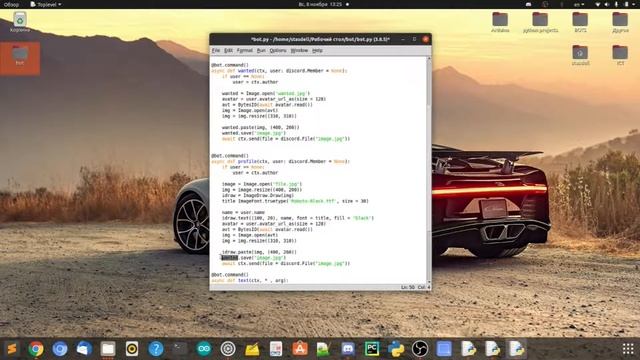Click the IDLE editor vertical scrollbar

429,170
